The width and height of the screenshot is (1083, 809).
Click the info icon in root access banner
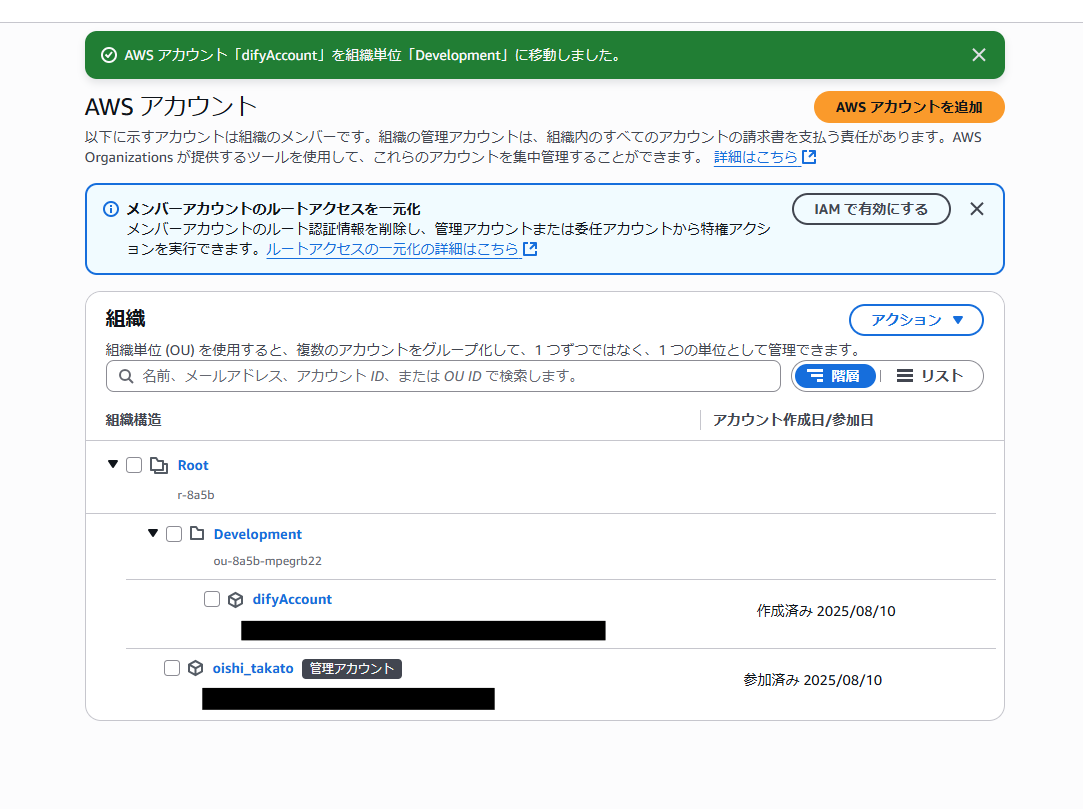click(x=111, y=209)
